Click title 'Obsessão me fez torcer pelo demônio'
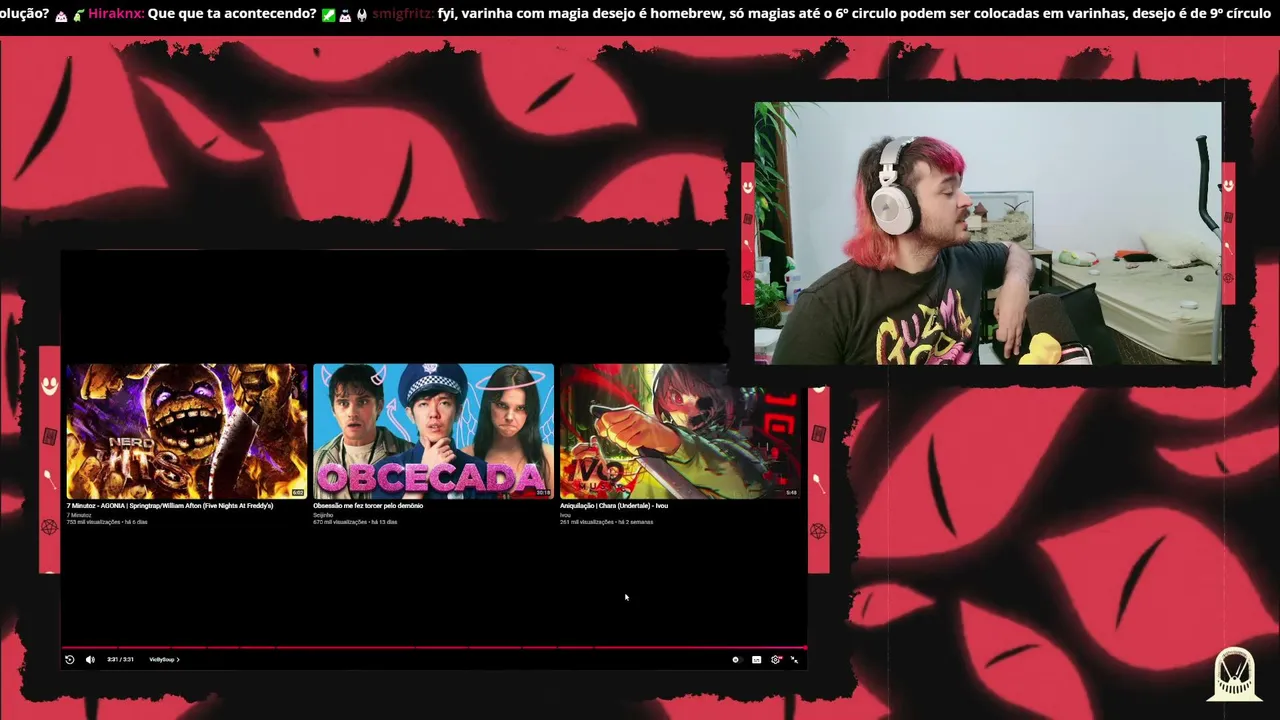This screenshot has height=720, width=1280. pos(368,506)
